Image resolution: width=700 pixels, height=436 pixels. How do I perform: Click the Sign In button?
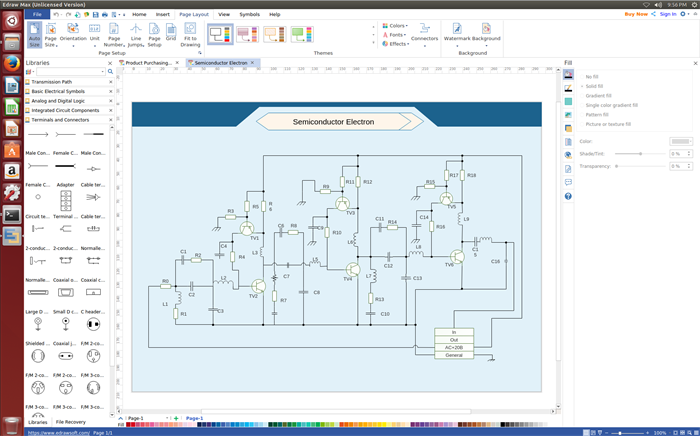[669, 14]
